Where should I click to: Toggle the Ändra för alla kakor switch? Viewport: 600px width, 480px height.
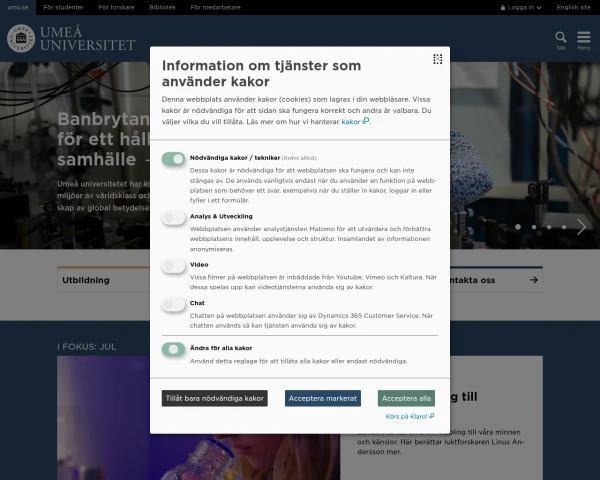click(173, 349)
